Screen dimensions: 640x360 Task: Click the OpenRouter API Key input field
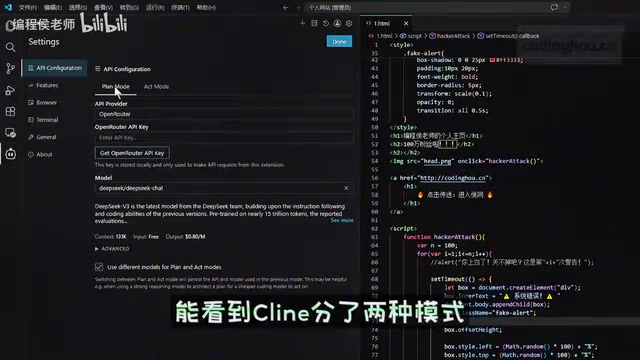224,138
